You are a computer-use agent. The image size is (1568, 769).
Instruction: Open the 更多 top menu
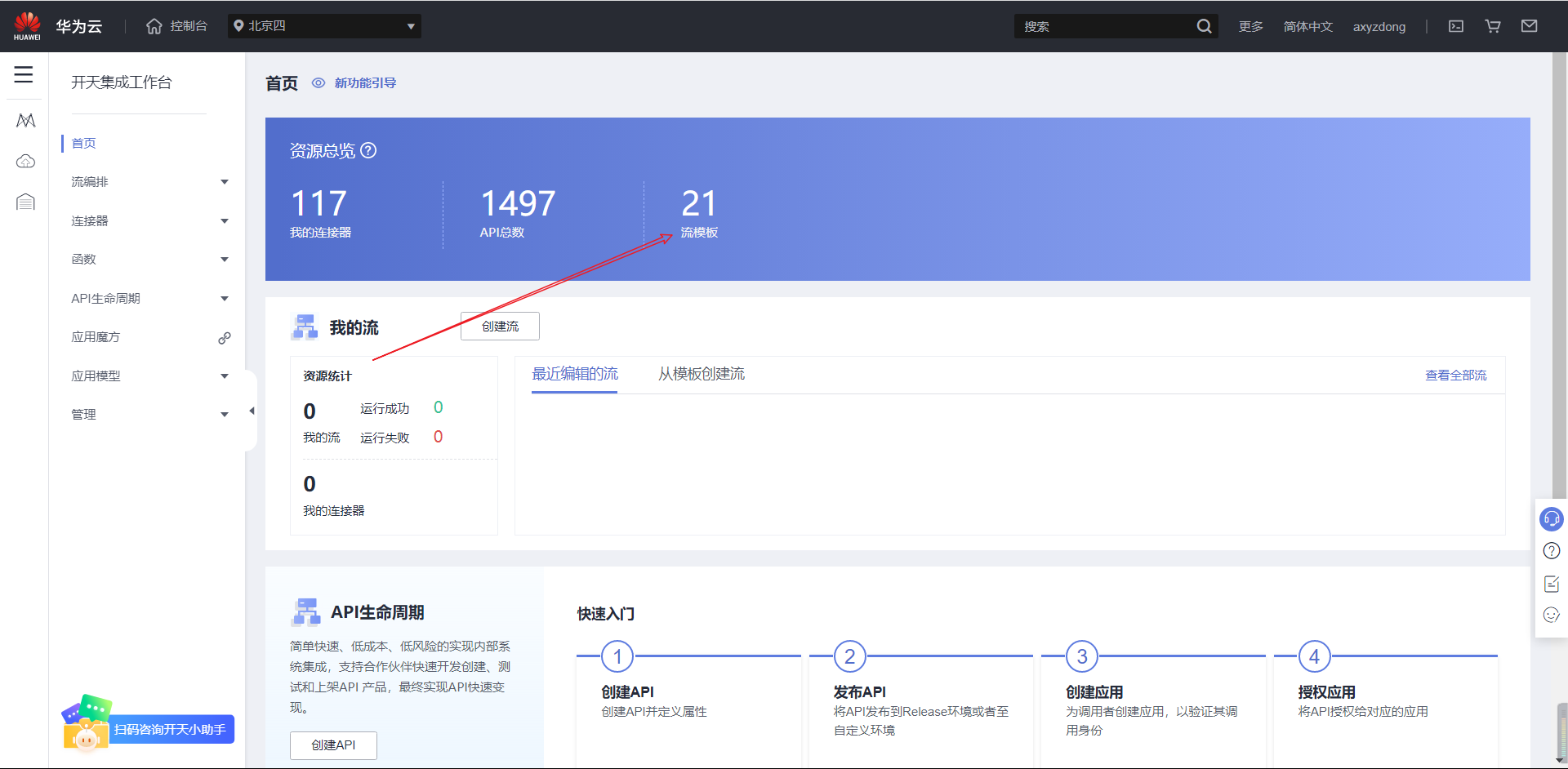[x=1250, y=26]
